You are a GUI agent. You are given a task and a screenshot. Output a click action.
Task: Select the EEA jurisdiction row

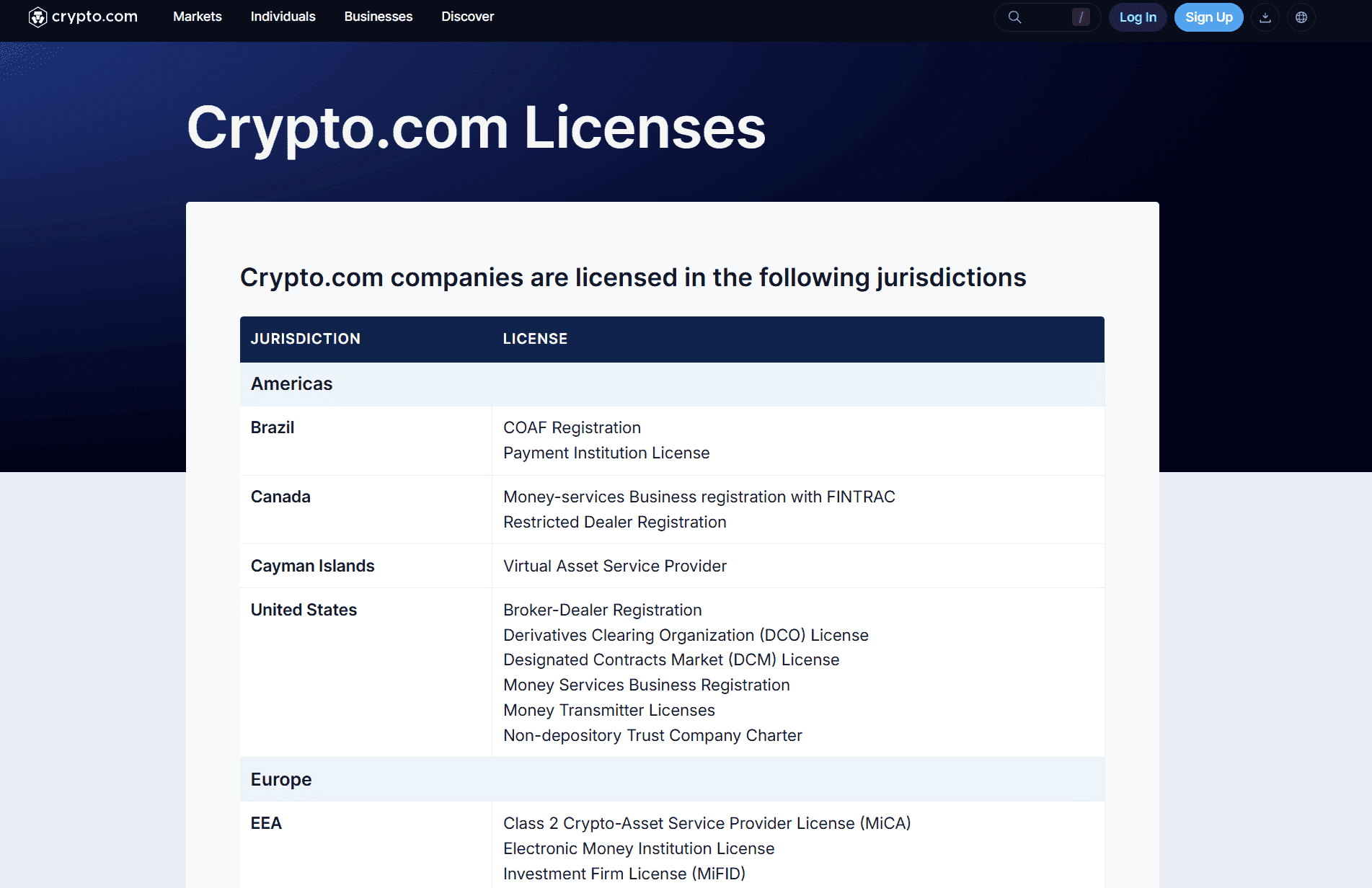tap(266, 822)
